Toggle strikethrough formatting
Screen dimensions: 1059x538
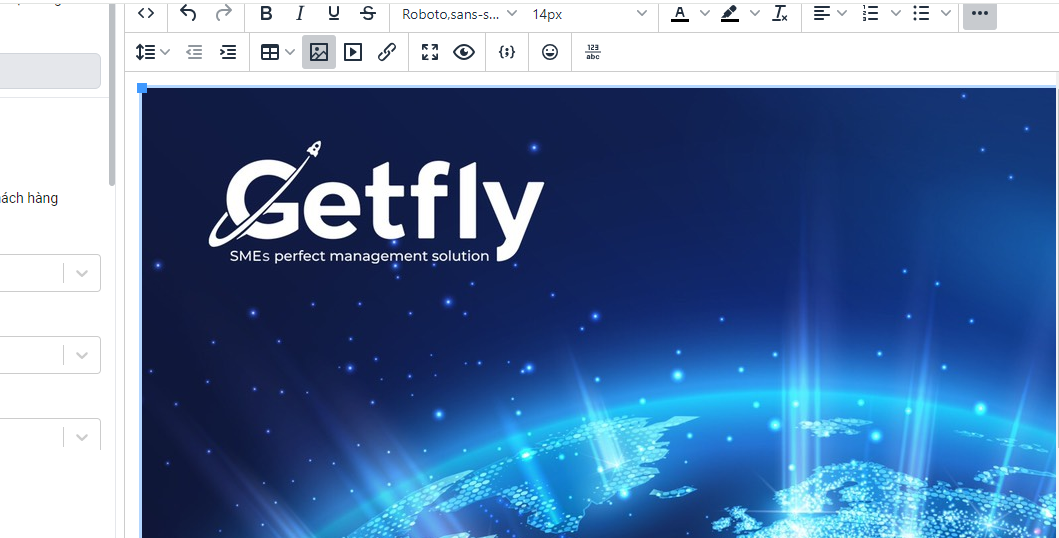click(x=367, y=14)
